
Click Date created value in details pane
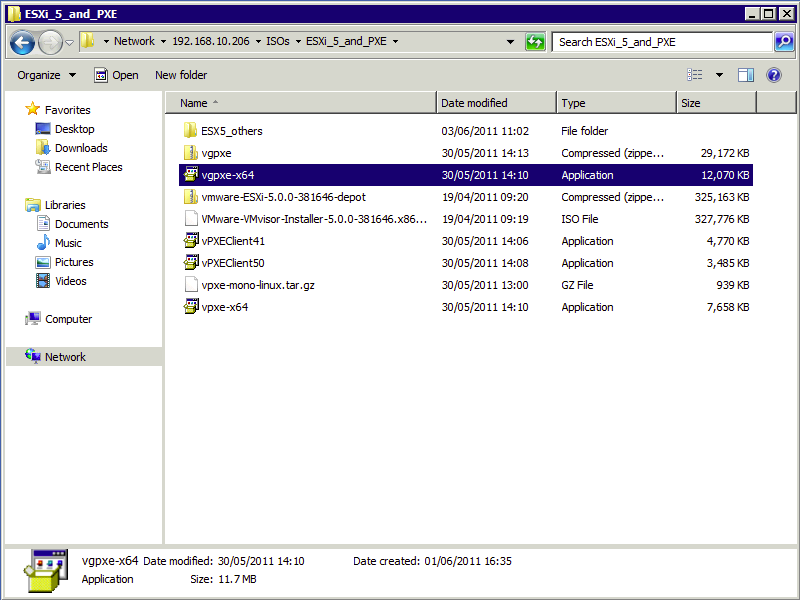pos(468,561)
